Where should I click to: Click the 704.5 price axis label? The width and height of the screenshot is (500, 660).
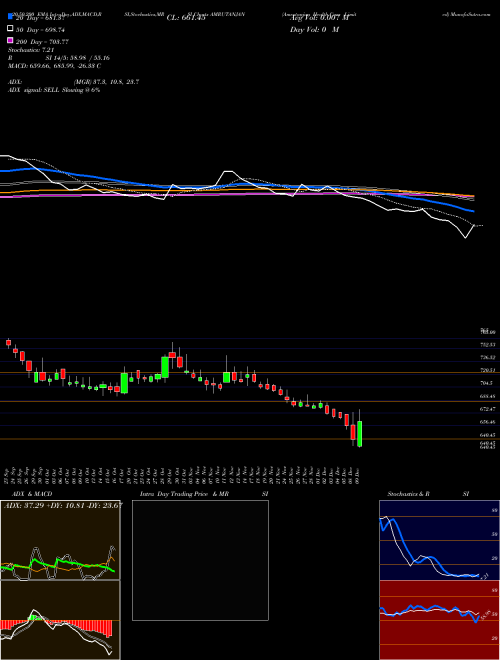(x=487, y=383)
